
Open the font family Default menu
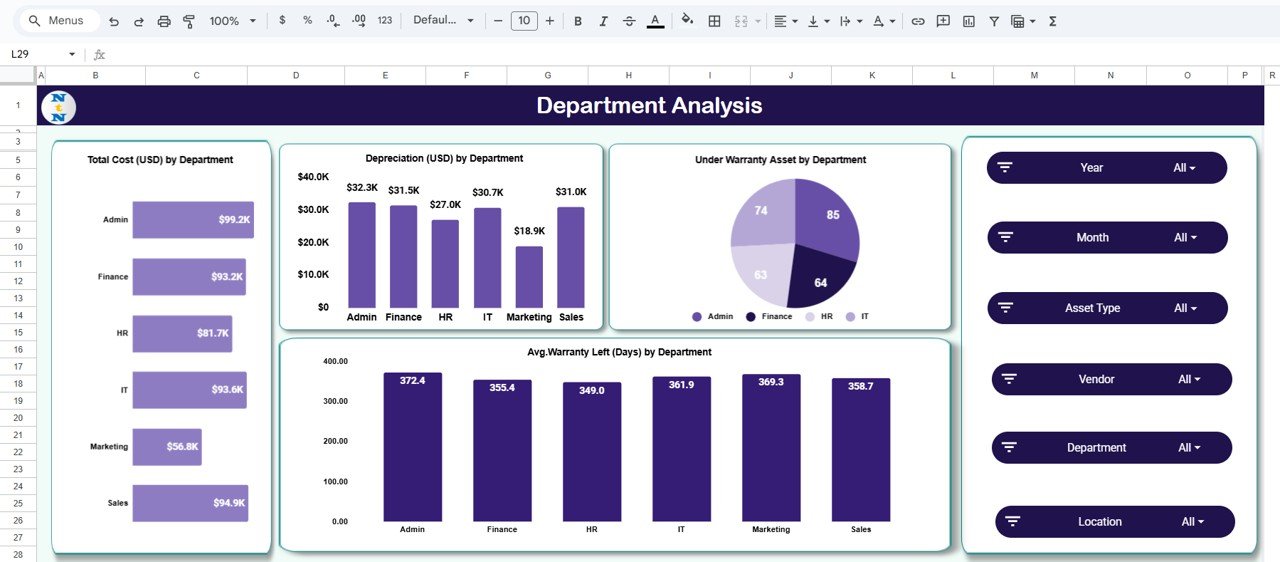point(443,21)
